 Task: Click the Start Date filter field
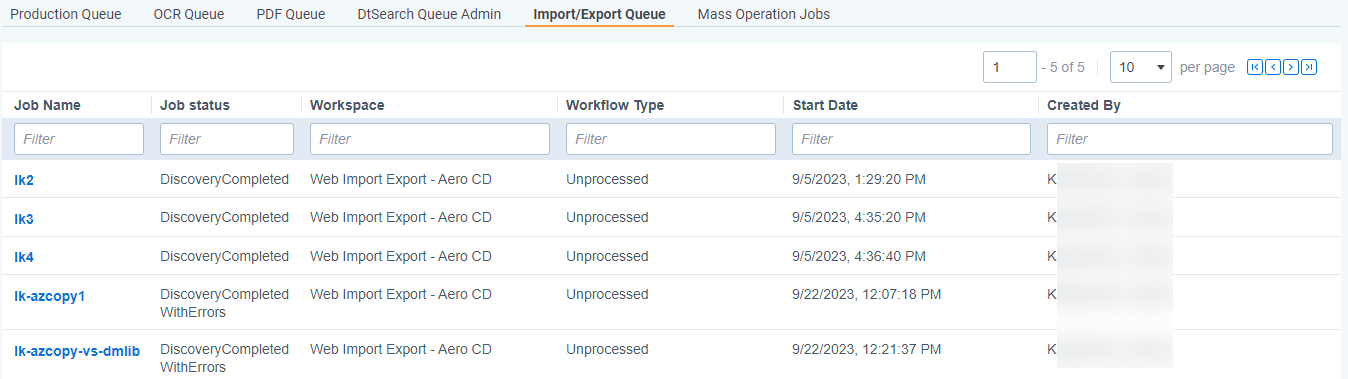911,139
